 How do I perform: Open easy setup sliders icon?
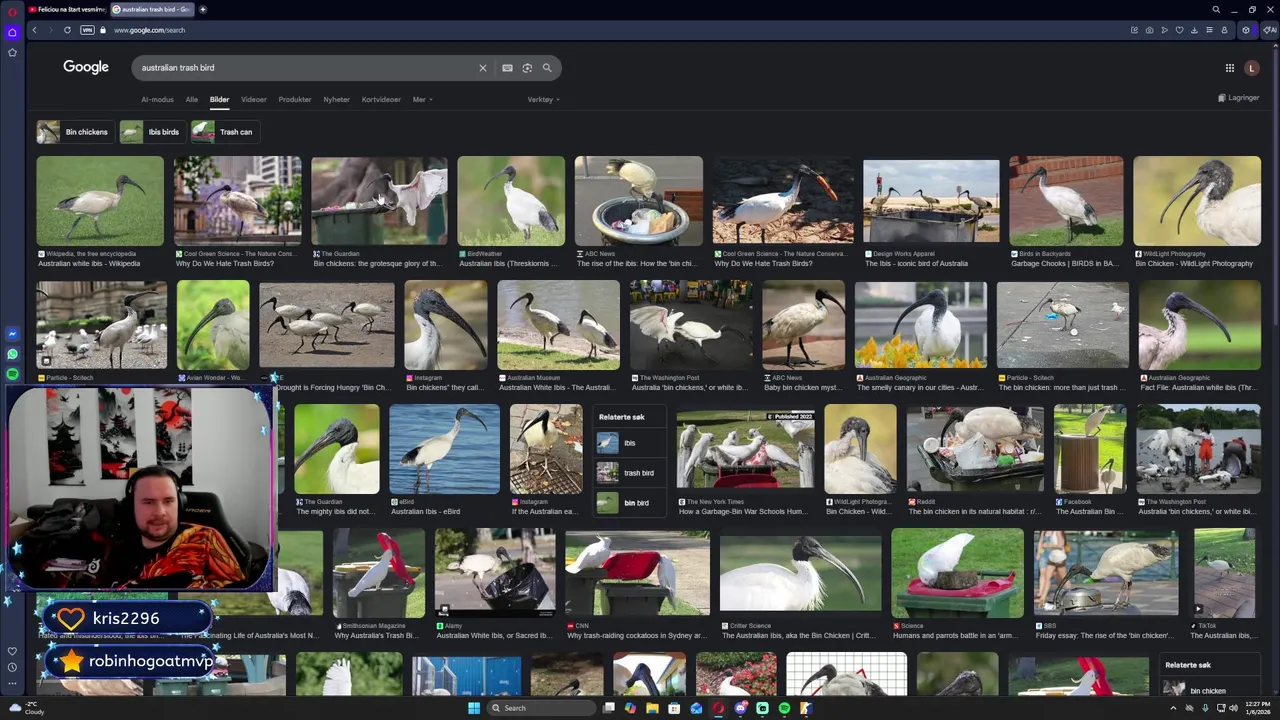tap(1209, 30)
